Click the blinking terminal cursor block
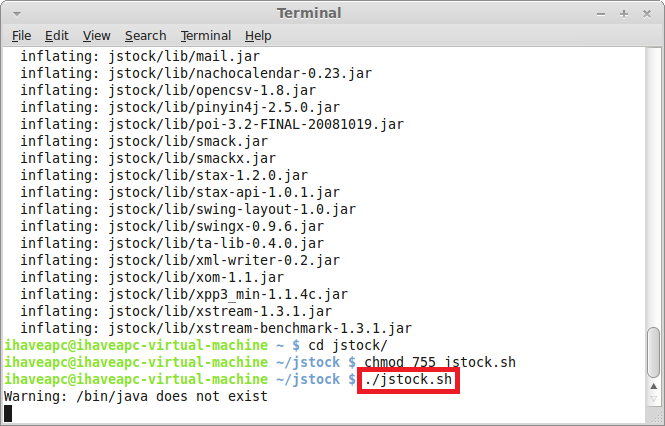The image size is (665, 426). (x=8, y=414)
